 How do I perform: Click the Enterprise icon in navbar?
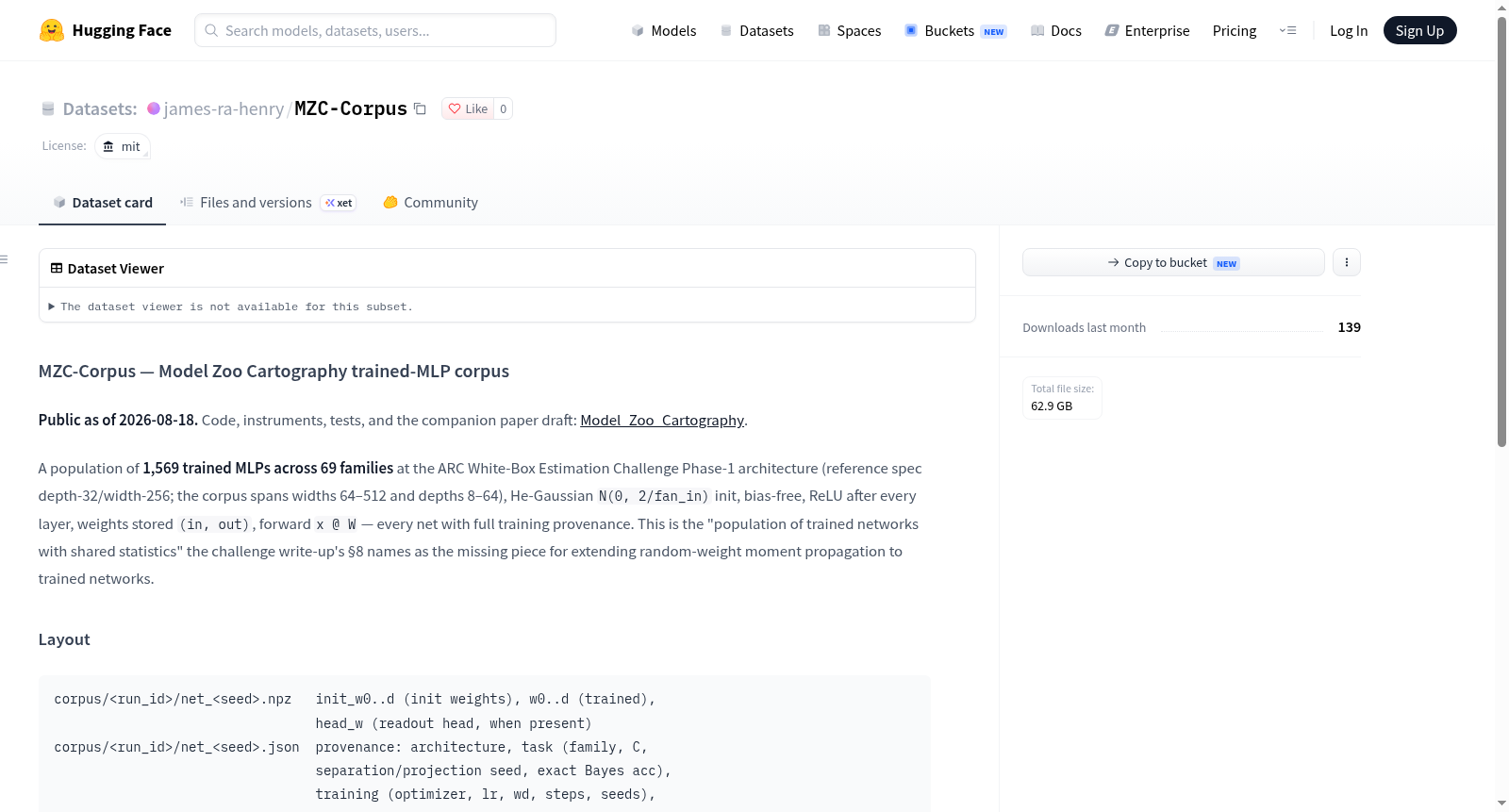point(1112,31)
